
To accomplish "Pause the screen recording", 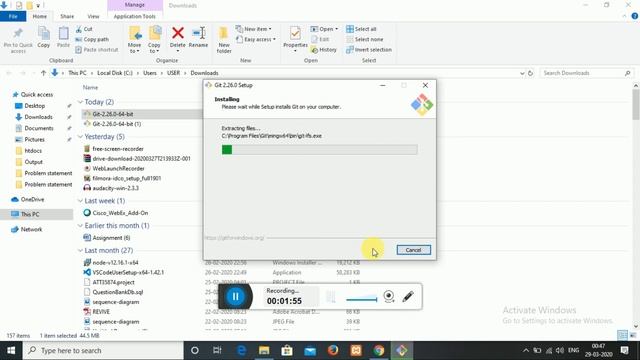I will tap(235, 296).
